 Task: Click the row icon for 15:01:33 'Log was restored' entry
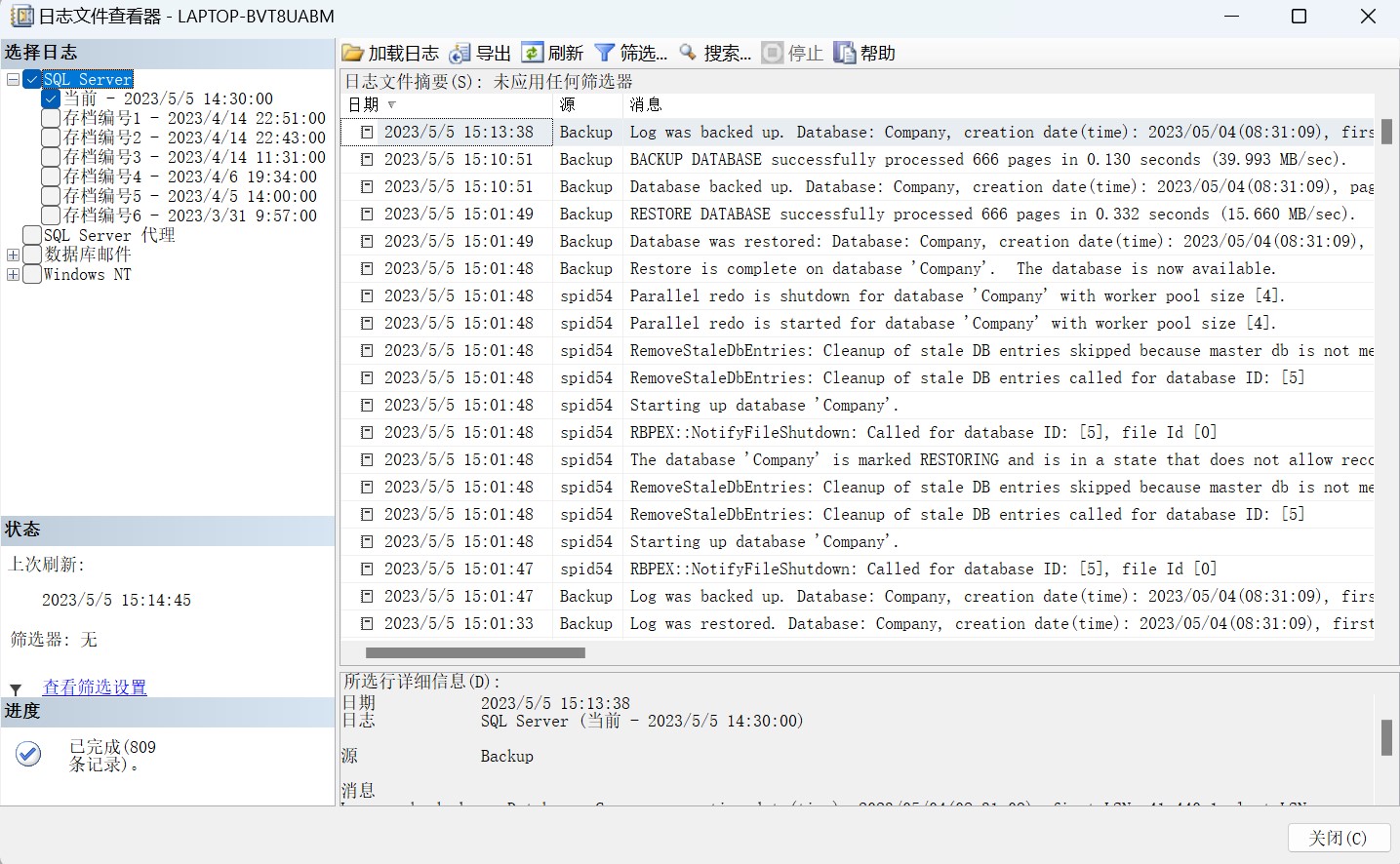[x=367, y=623]
